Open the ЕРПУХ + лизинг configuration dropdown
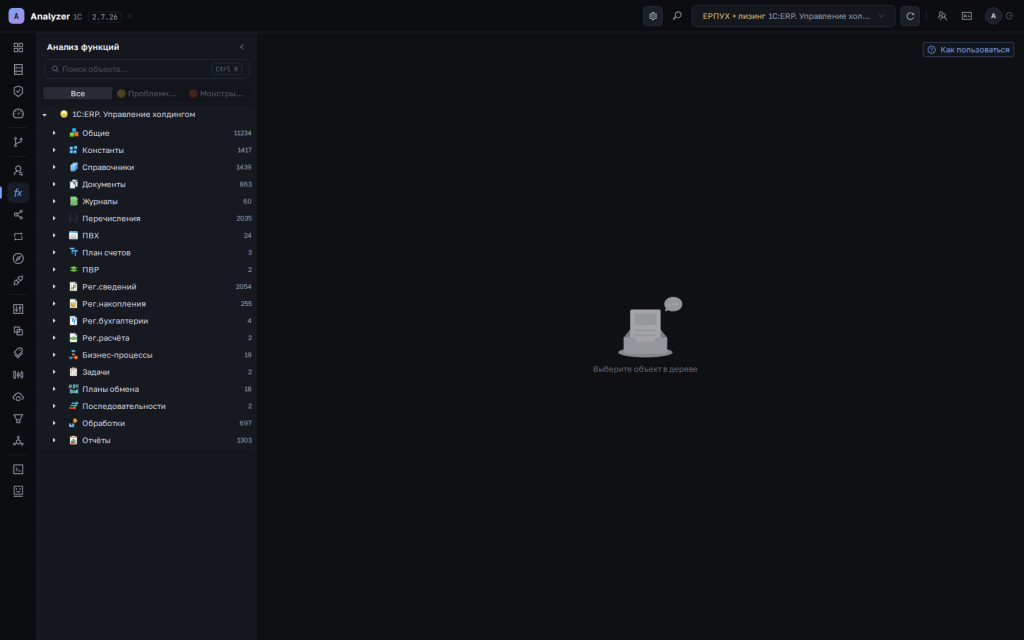 (x=793, y=16)
